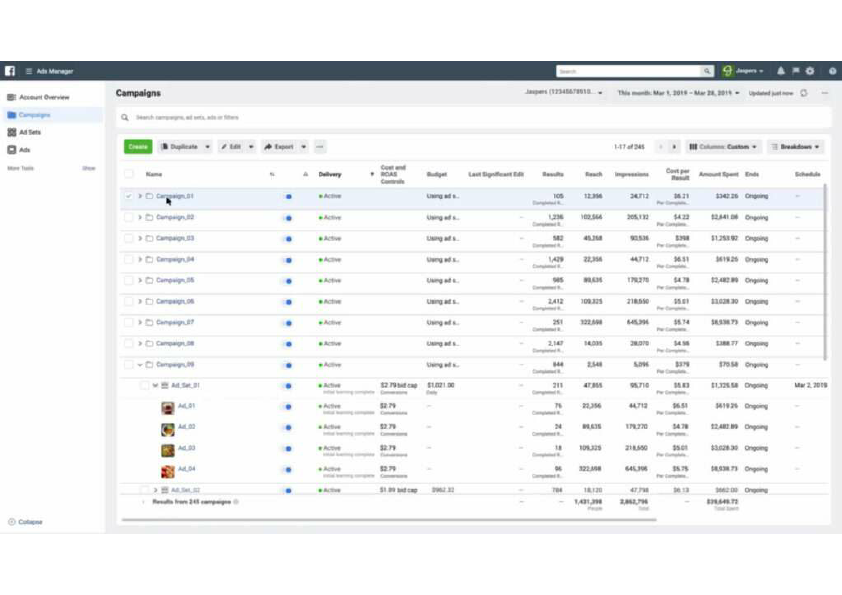
Task: Check the checkbox next to Campaign_05
Action: pyautogui.click(x=129, y=280)
